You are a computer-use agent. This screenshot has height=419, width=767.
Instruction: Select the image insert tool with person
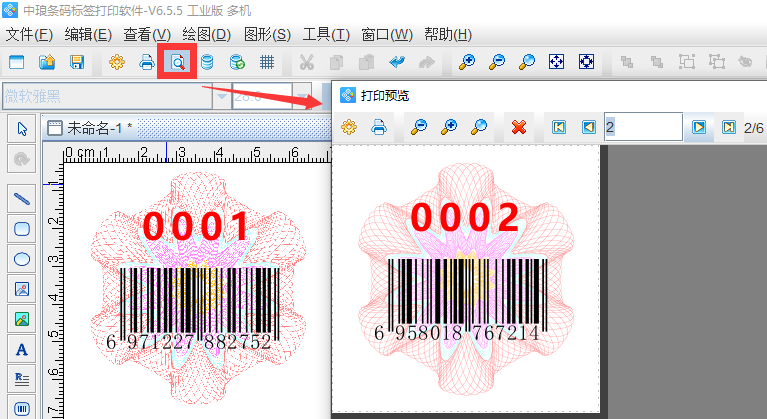click(x=22, y=289)
